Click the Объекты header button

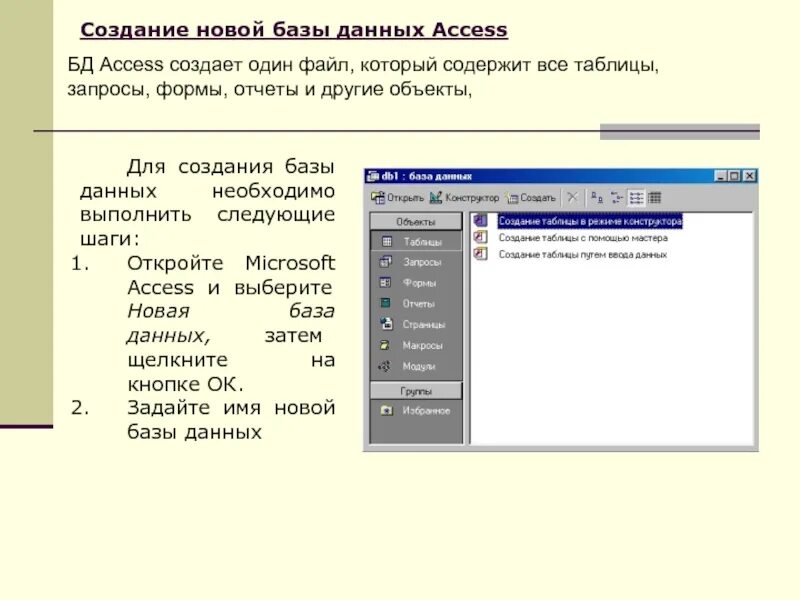pyautogui.click(x=416, y=222)
